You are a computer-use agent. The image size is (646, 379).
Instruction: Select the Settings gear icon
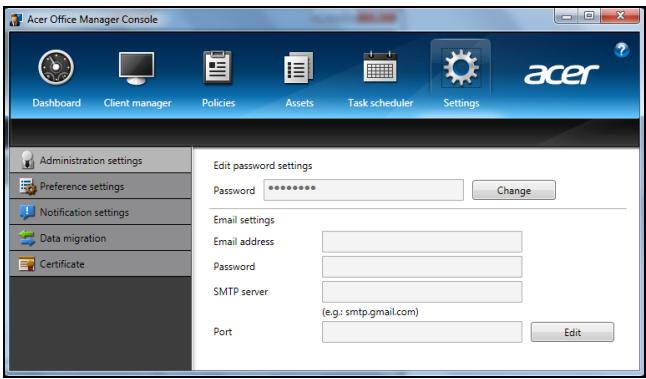[x=461, y=67]
